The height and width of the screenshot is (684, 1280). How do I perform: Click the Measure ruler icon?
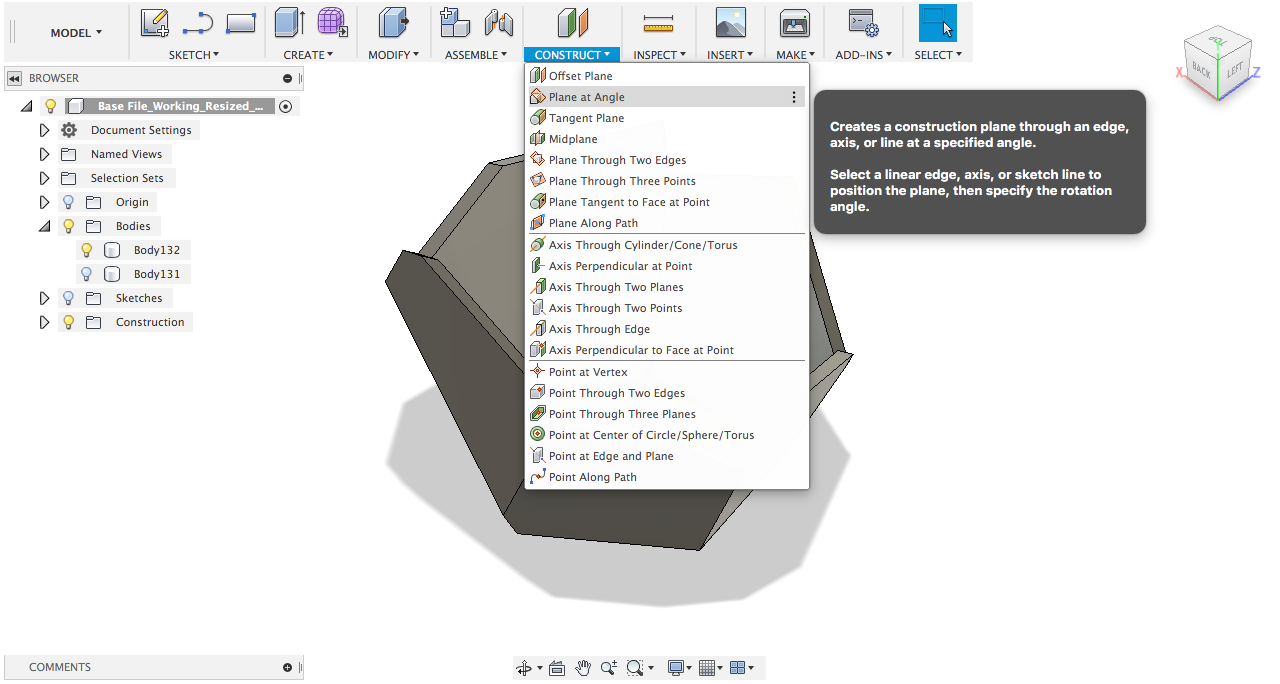pos(659,22)
